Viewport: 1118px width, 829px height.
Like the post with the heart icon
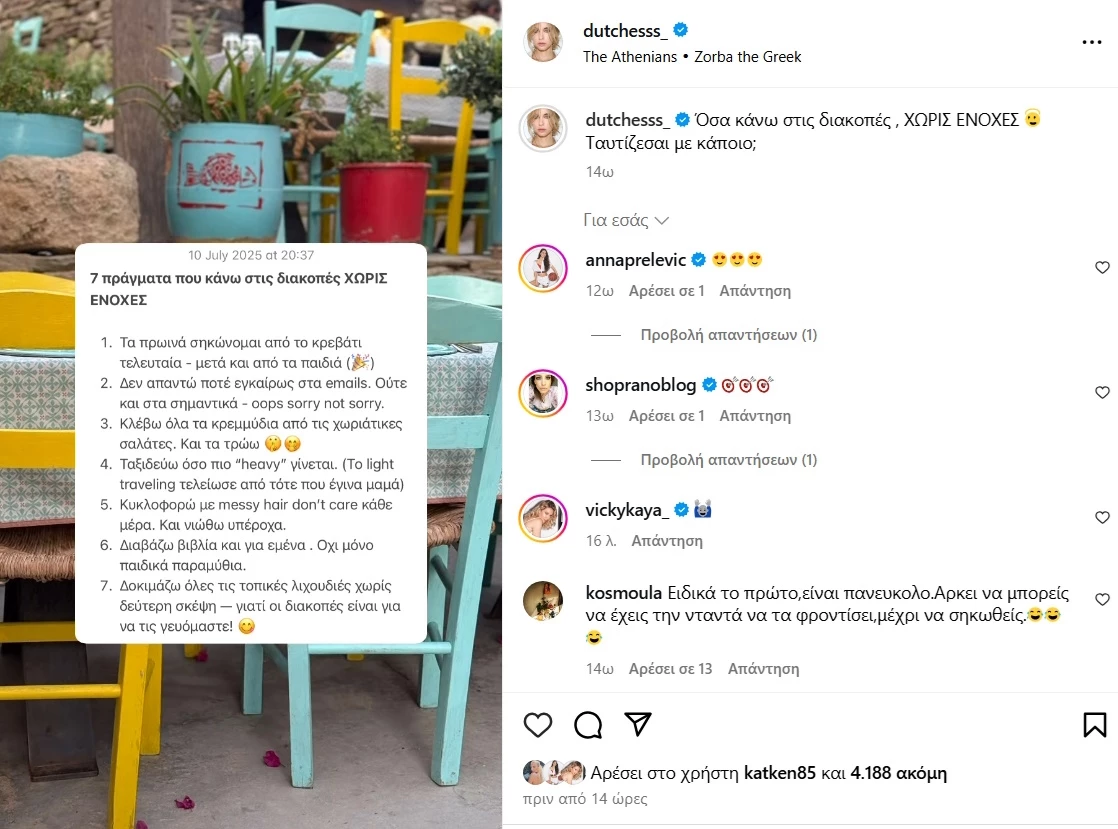click(538, 725)
